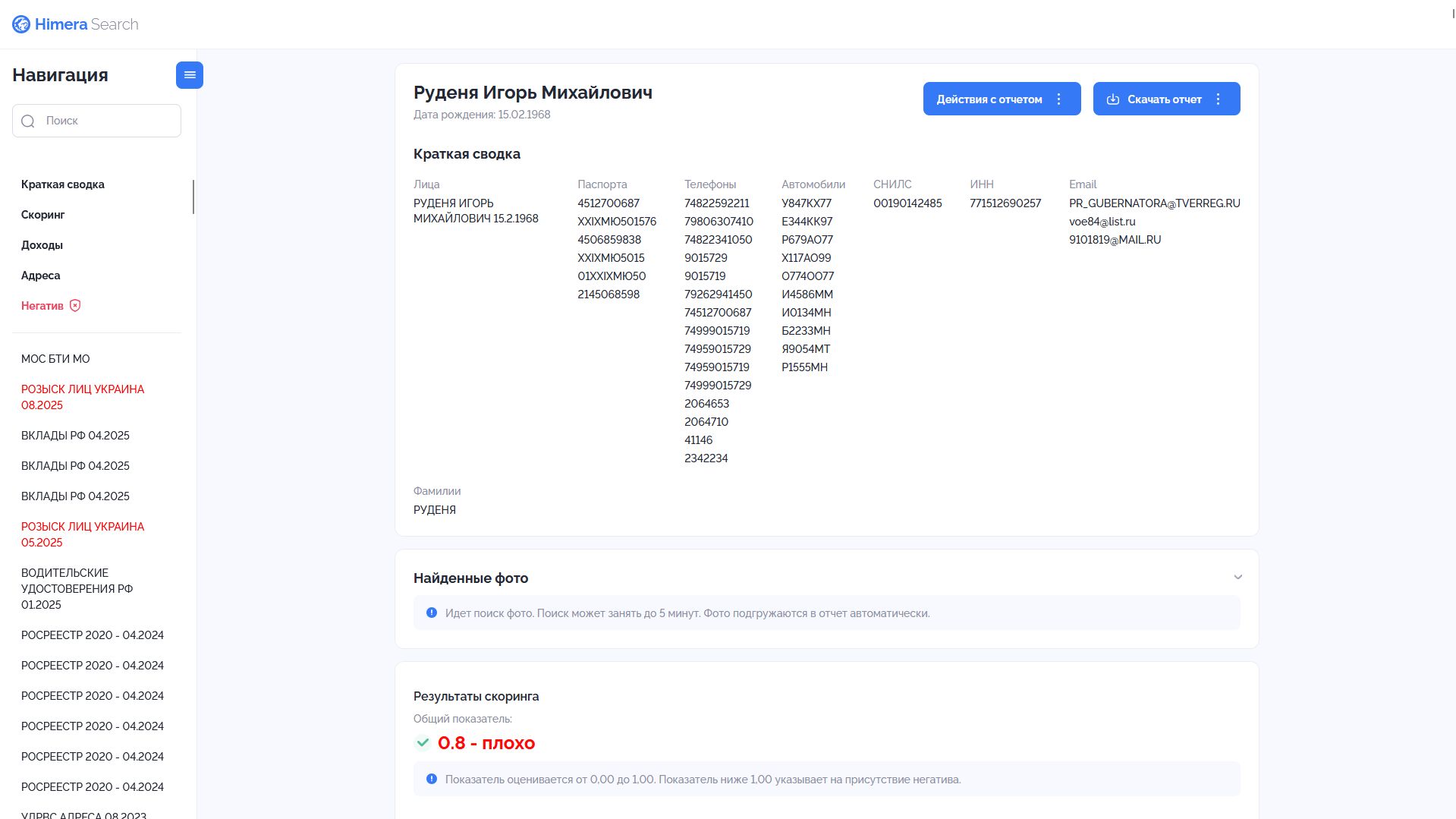Image resolution: width=1456 pixels, height=819 pixels.
Task: Click the shield icon next to Негатив
Action: point(75,305)
